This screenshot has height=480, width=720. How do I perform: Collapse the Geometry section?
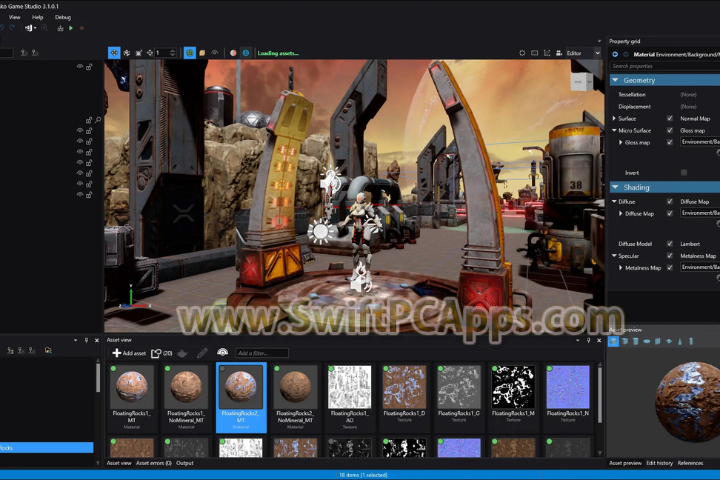pyautogui.click(x=615, y=80)
